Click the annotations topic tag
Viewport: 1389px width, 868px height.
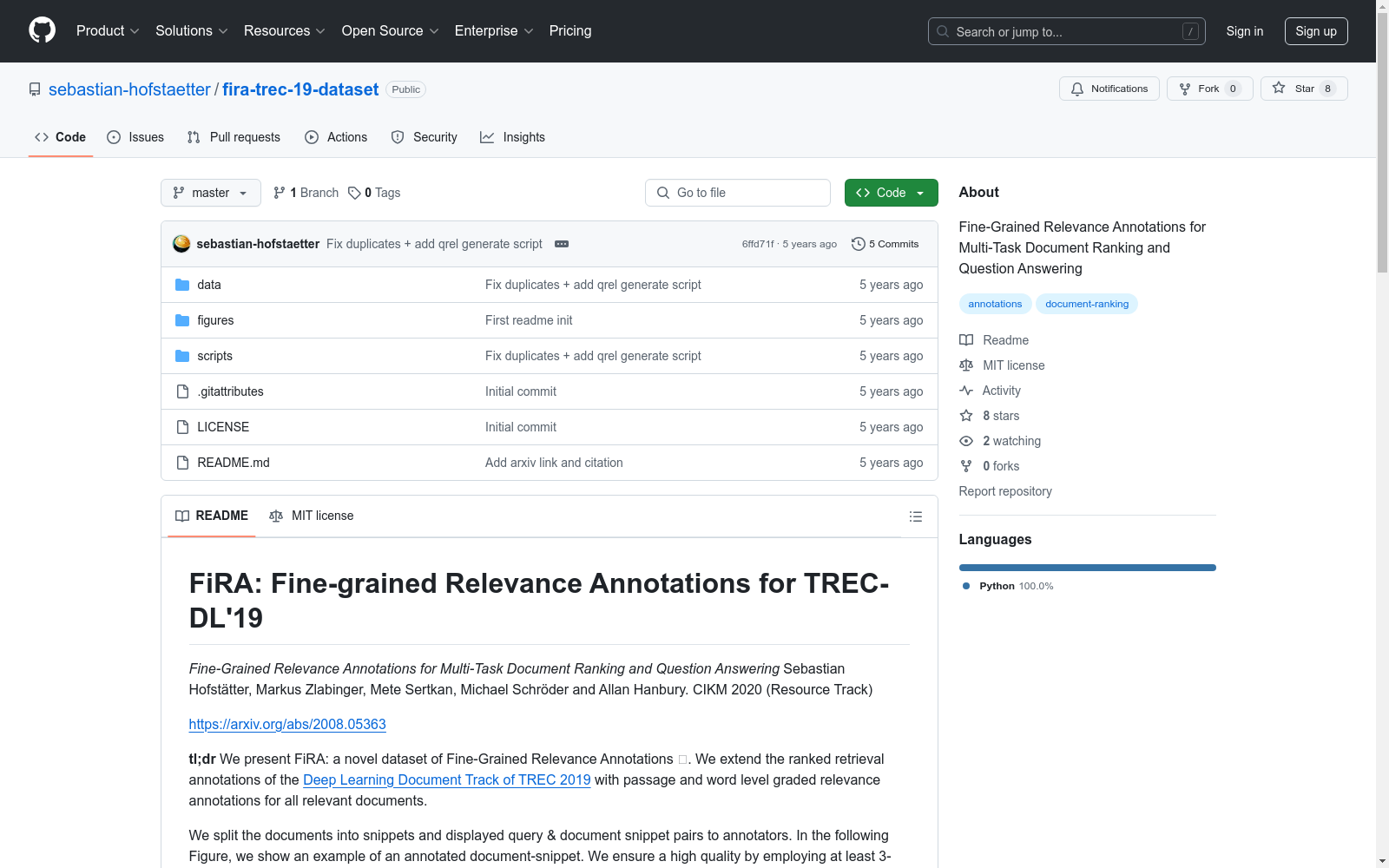(995, 304)
